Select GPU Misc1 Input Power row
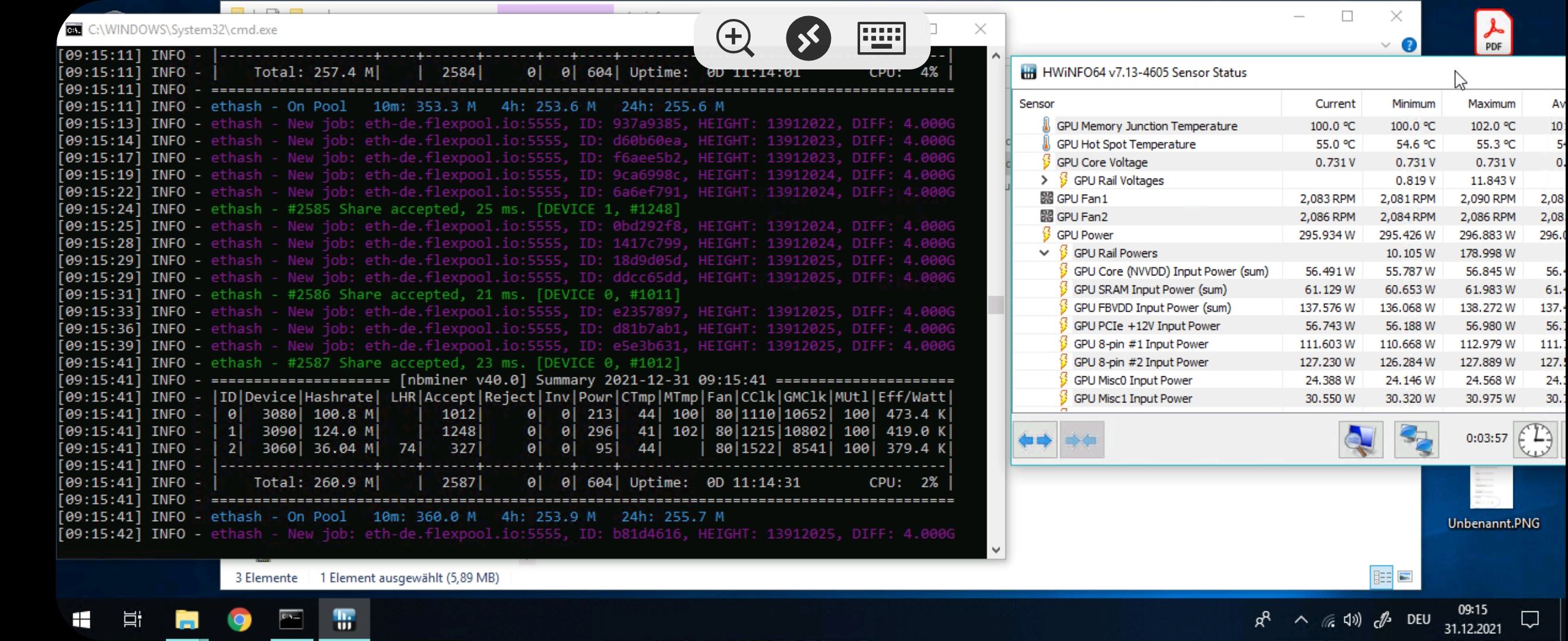Viewport: 1568px width, 641px height. pos(1288,398)
